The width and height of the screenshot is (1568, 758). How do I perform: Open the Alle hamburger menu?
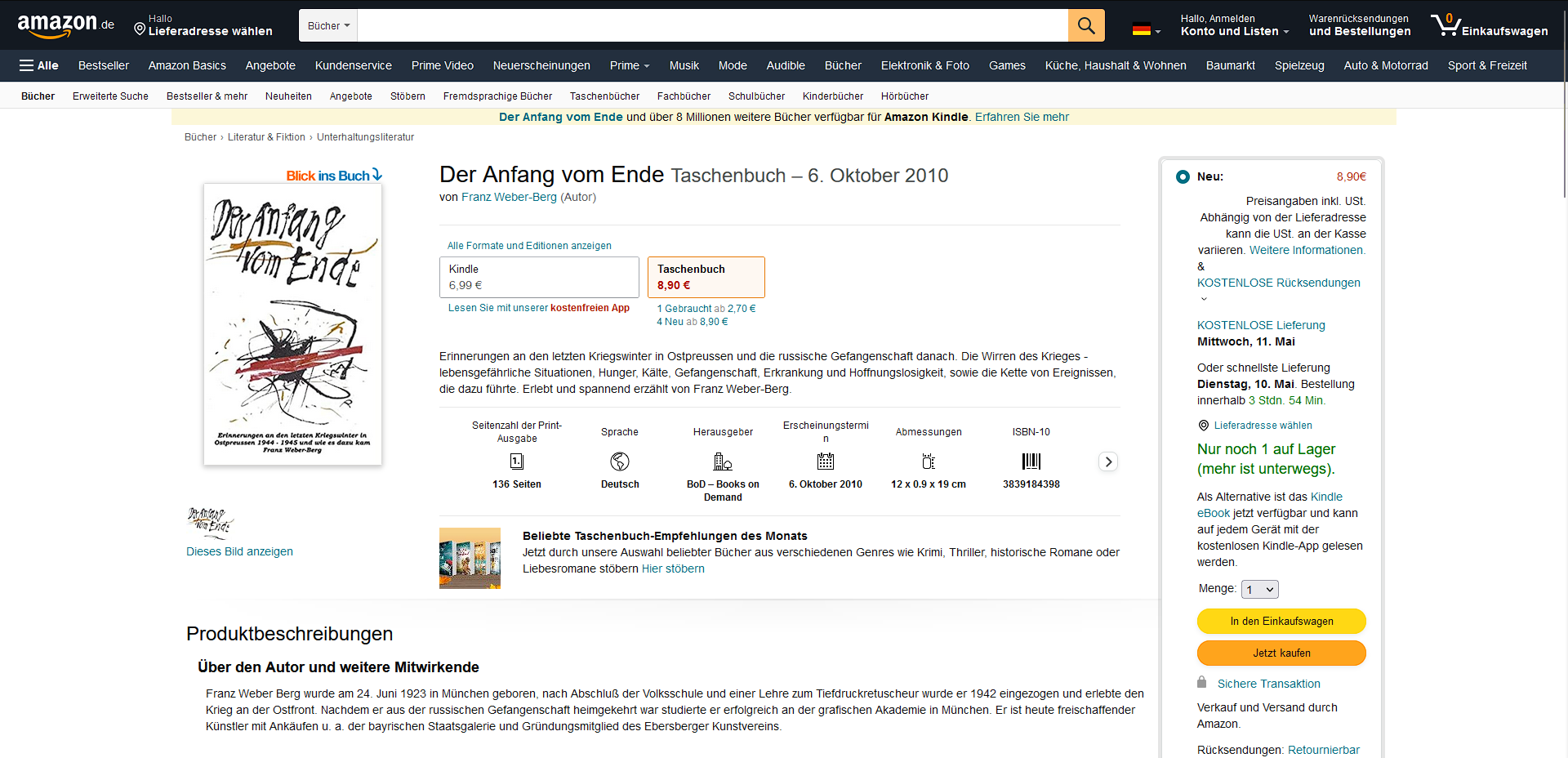click(38, 65)
